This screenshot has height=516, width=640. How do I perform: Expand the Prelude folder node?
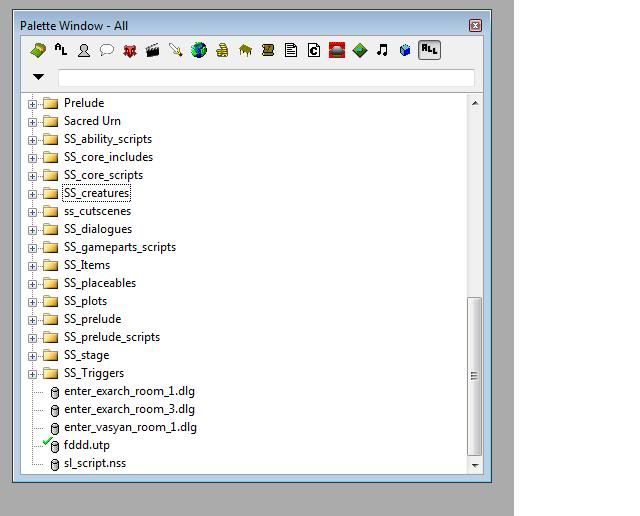coord(33,103)
